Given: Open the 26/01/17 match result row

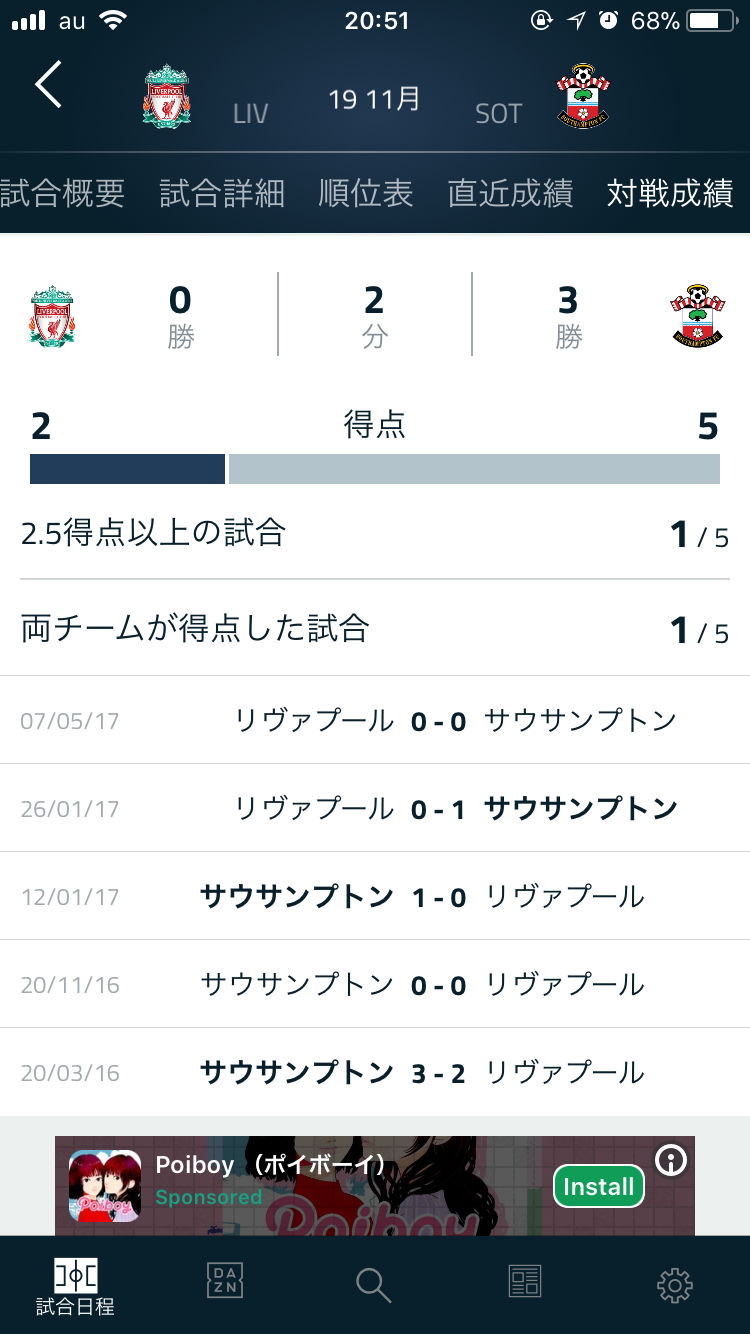Looking at the screenshot, I should [x=375, y=808].
